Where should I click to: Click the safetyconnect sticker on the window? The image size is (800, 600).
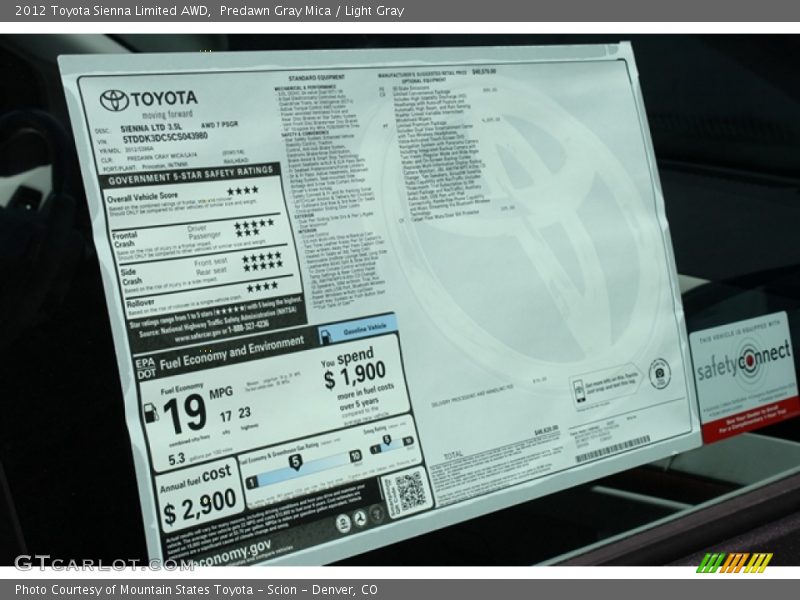pyautogui.click(x=745, y=377)
